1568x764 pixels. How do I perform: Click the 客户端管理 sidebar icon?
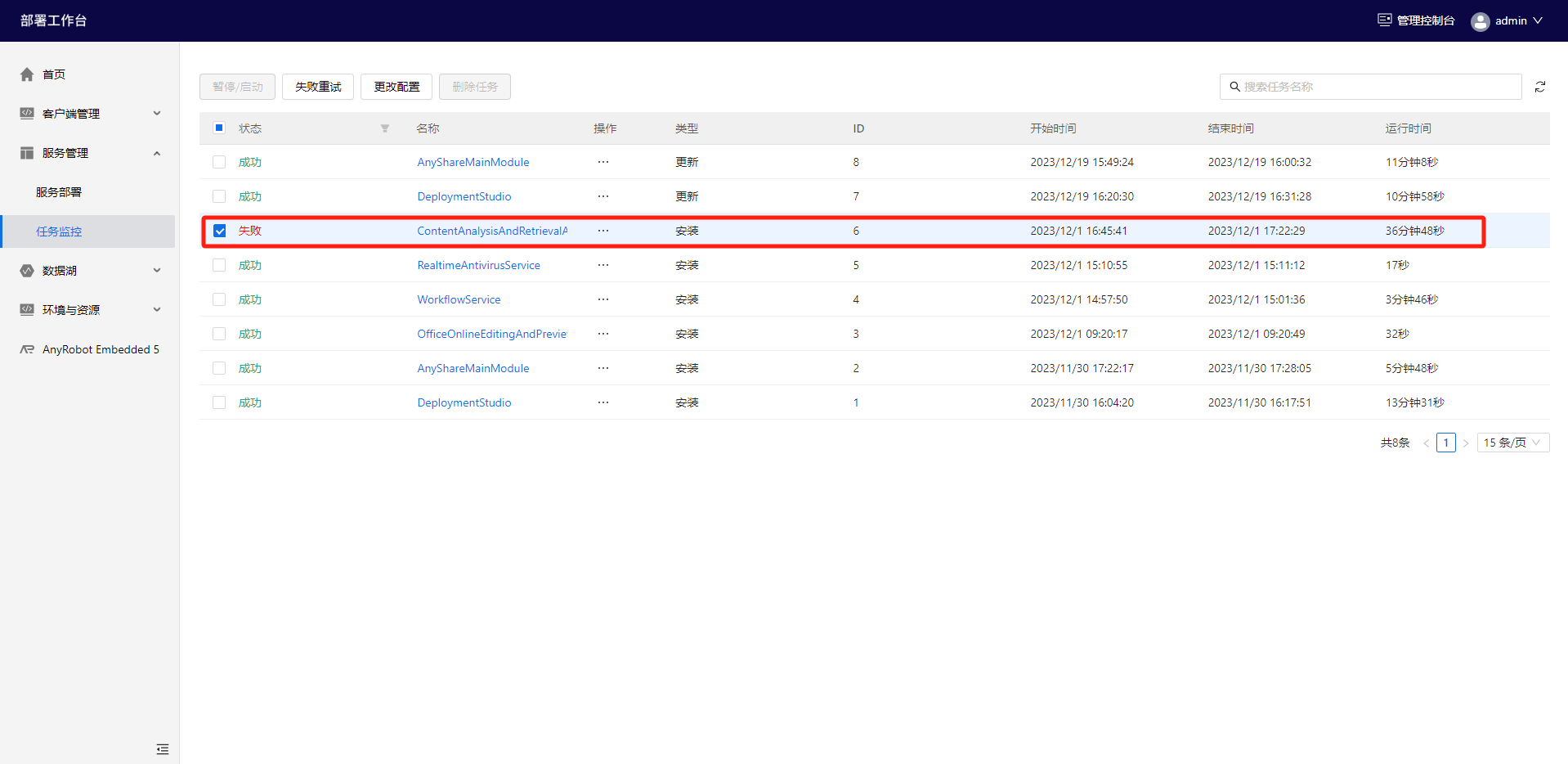point(27,114)
